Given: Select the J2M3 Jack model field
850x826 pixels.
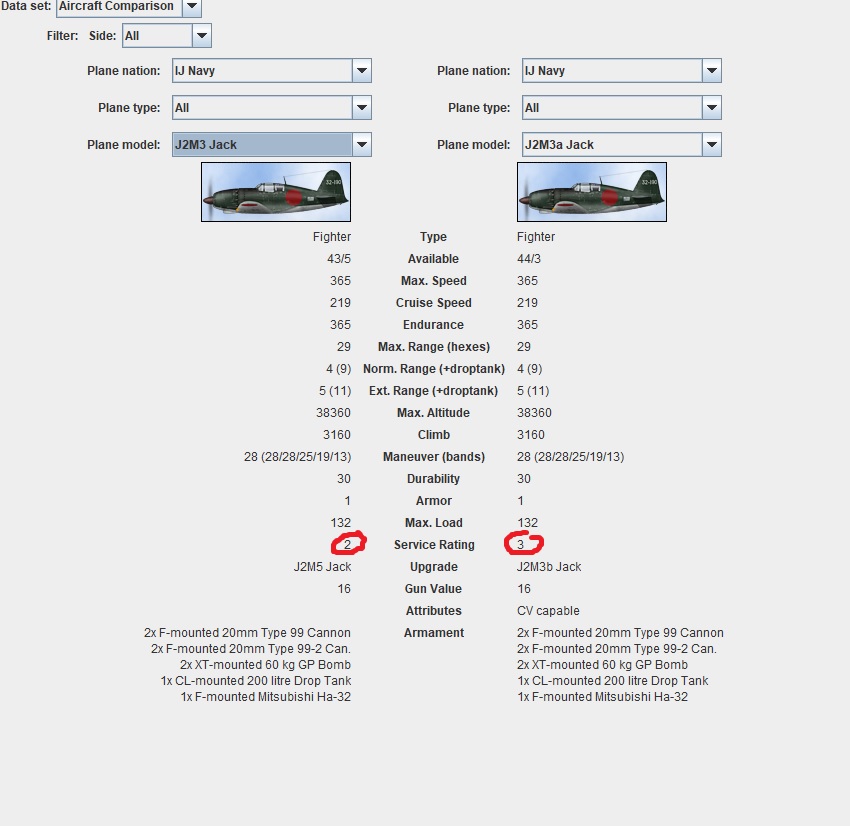Looking at the screenshot, I should [x=262, y=145].
